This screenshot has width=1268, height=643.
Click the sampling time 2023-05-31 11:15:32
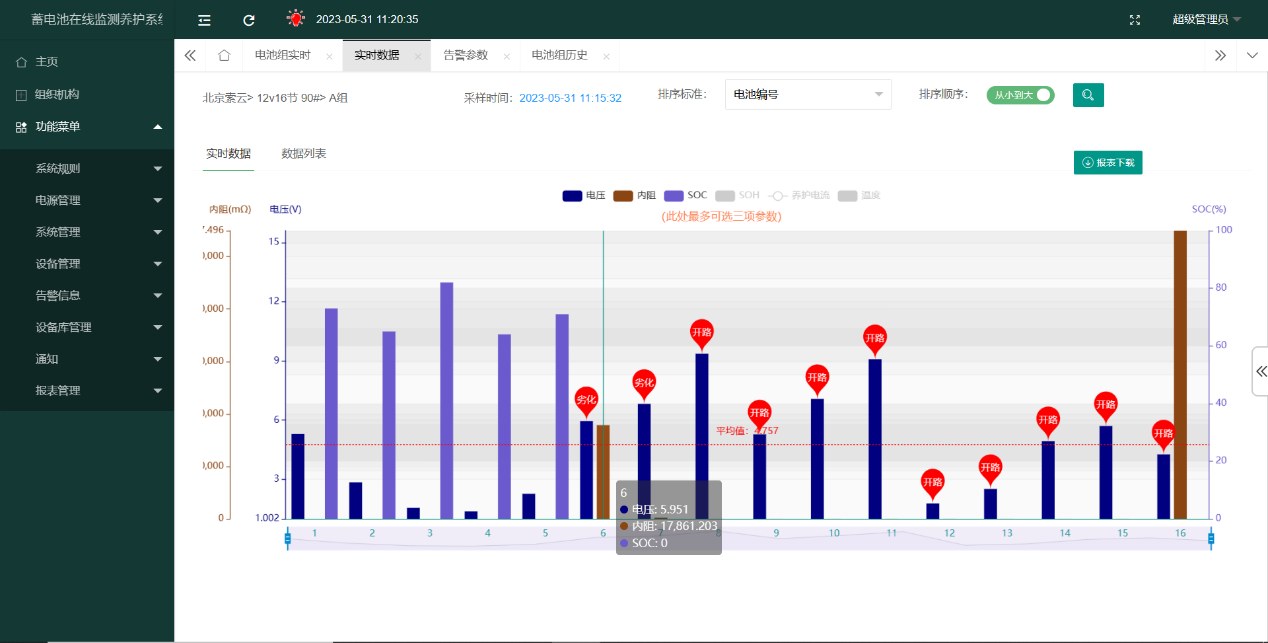tap(570, 98)
